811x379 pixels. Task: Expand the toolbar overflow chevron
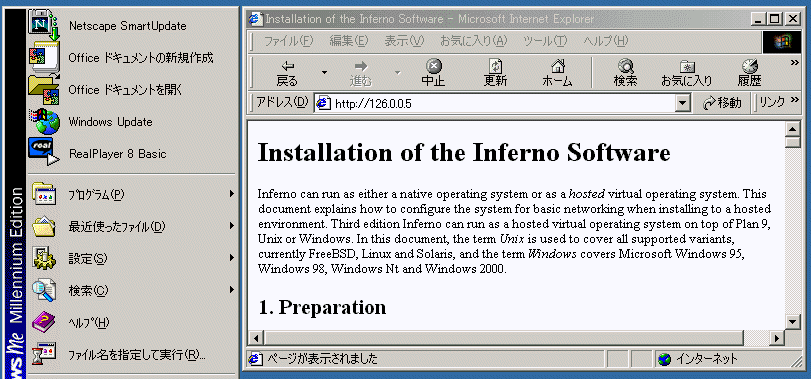click(x=795, y=63)
